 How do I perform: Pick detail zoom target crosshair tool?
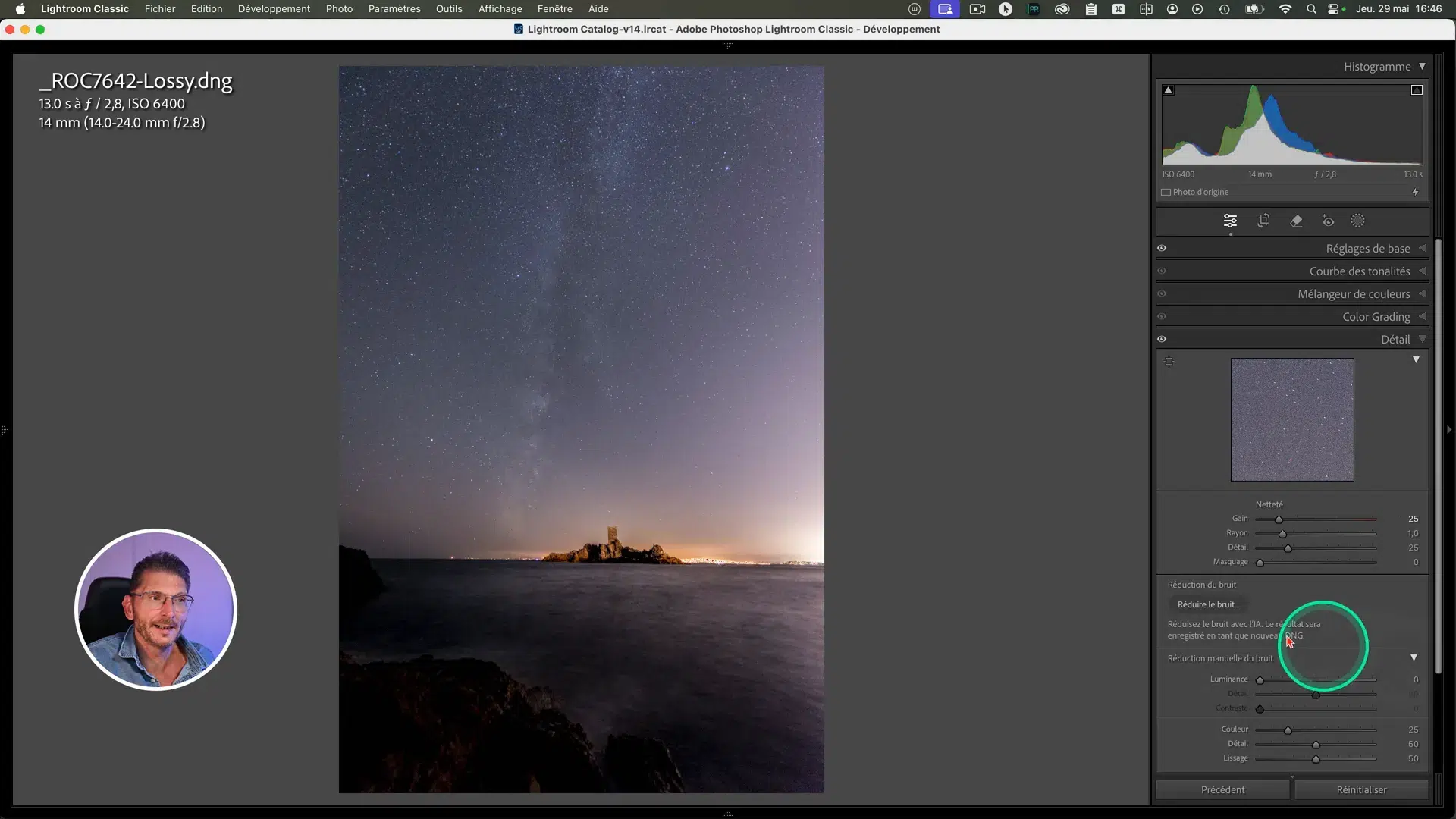[1169, 362]
